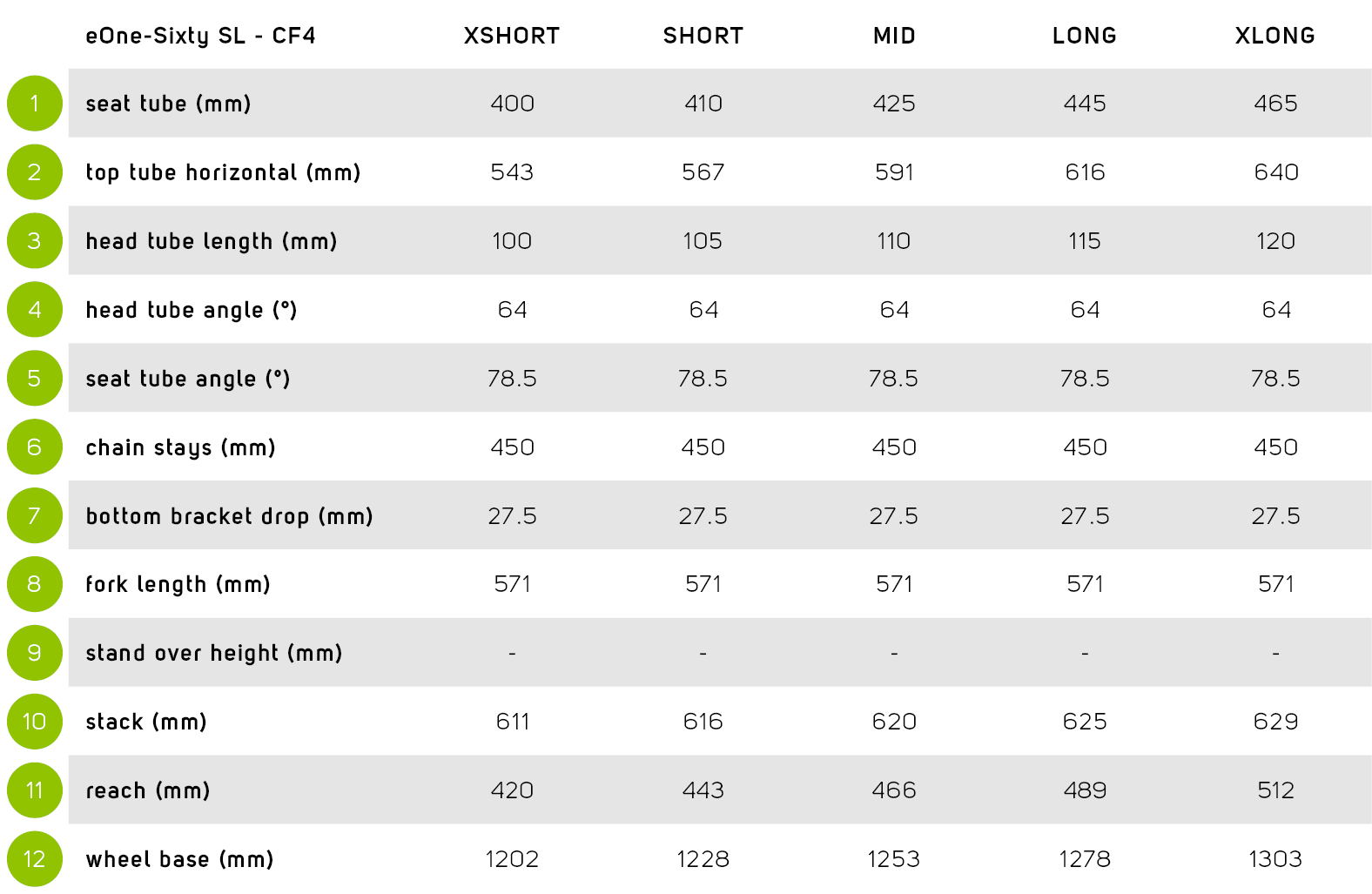1372x894 pixels.
Task: Click the green number 11 circle
Action: (x=35, y=790)
